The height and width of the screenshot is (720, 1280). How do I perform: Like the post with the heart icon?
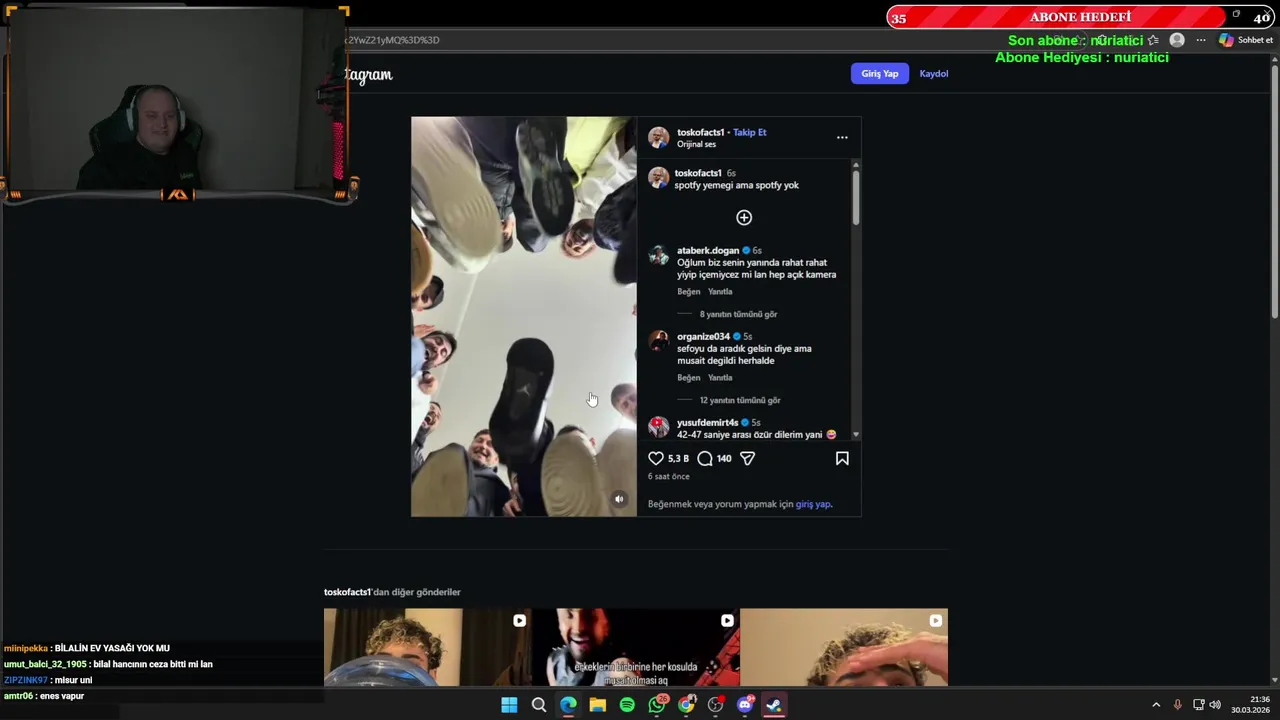coord(656,458)
